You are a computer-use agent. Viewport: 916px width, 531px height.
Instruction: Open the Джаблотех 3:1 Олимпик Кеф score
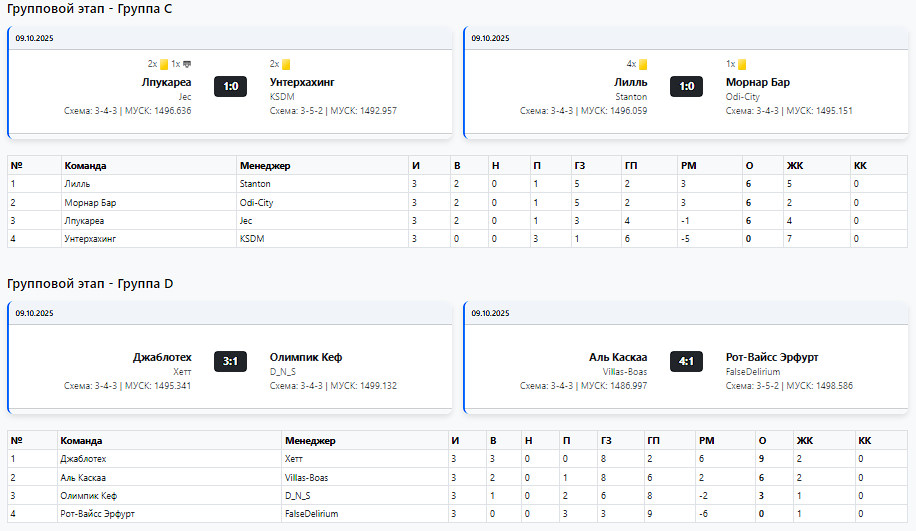[x=230, y=361]
